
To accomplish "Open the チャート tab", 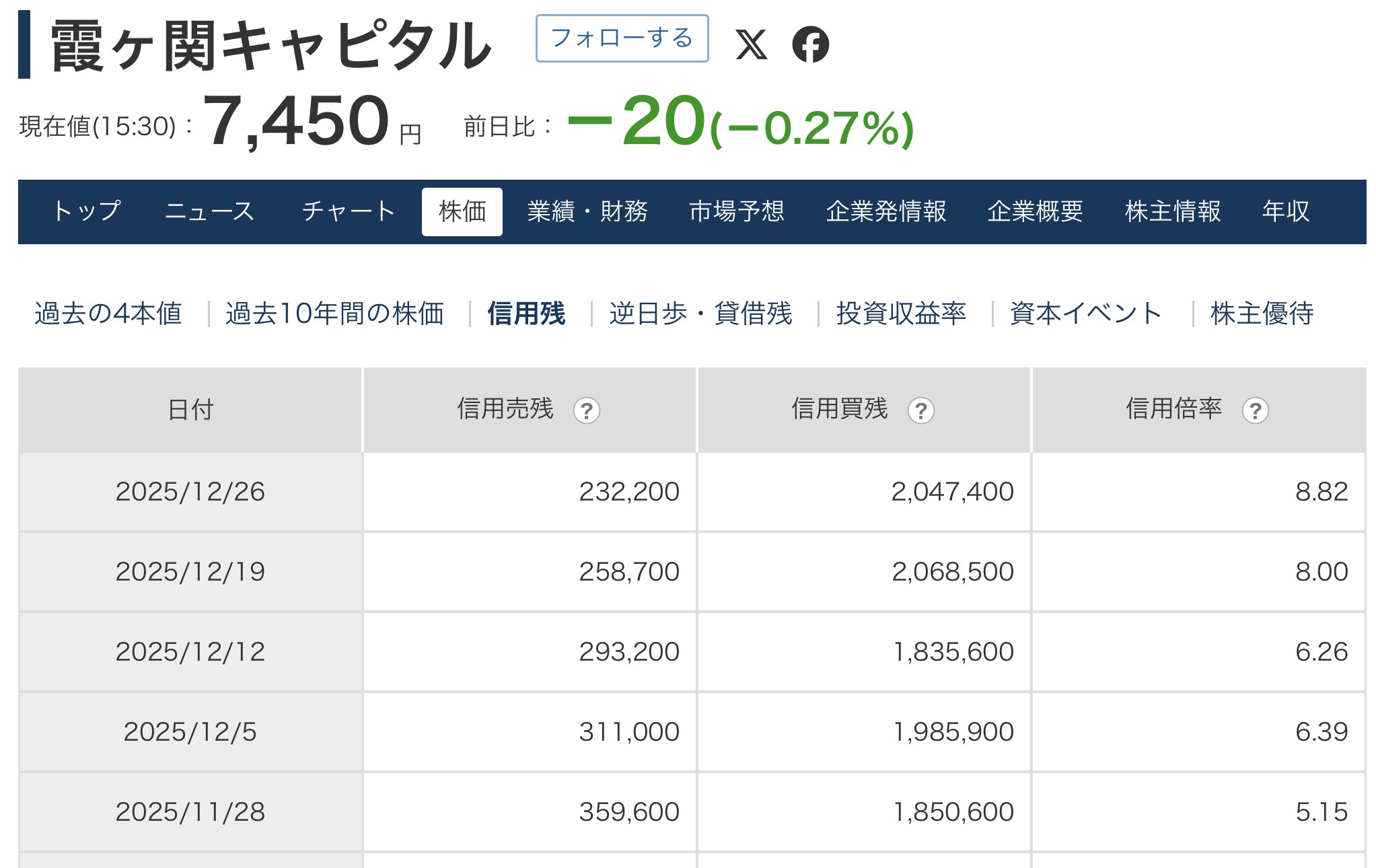I will (348, 211).
